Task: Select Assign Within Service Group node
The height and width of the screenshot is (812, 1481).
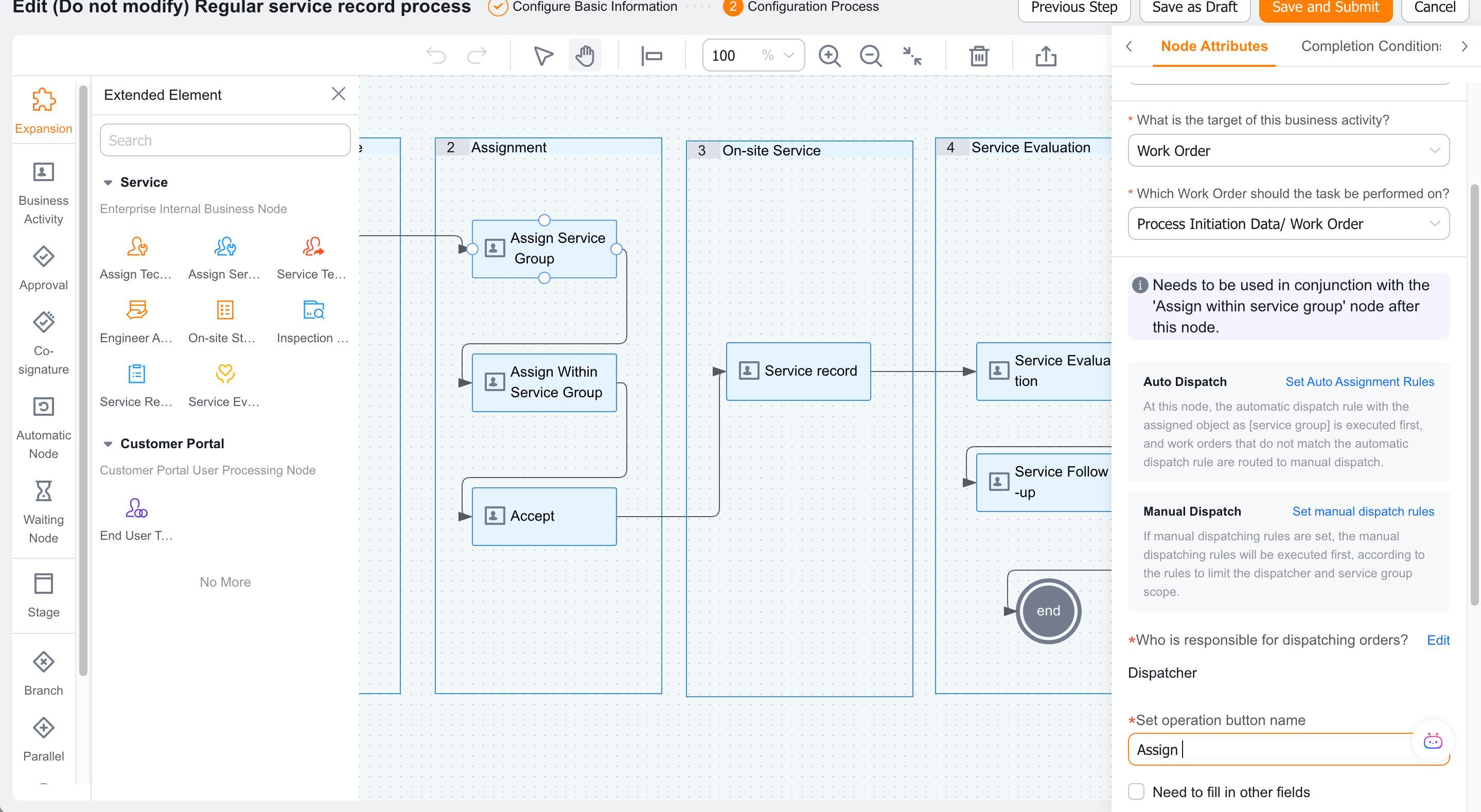Action: tap(544, 382)
